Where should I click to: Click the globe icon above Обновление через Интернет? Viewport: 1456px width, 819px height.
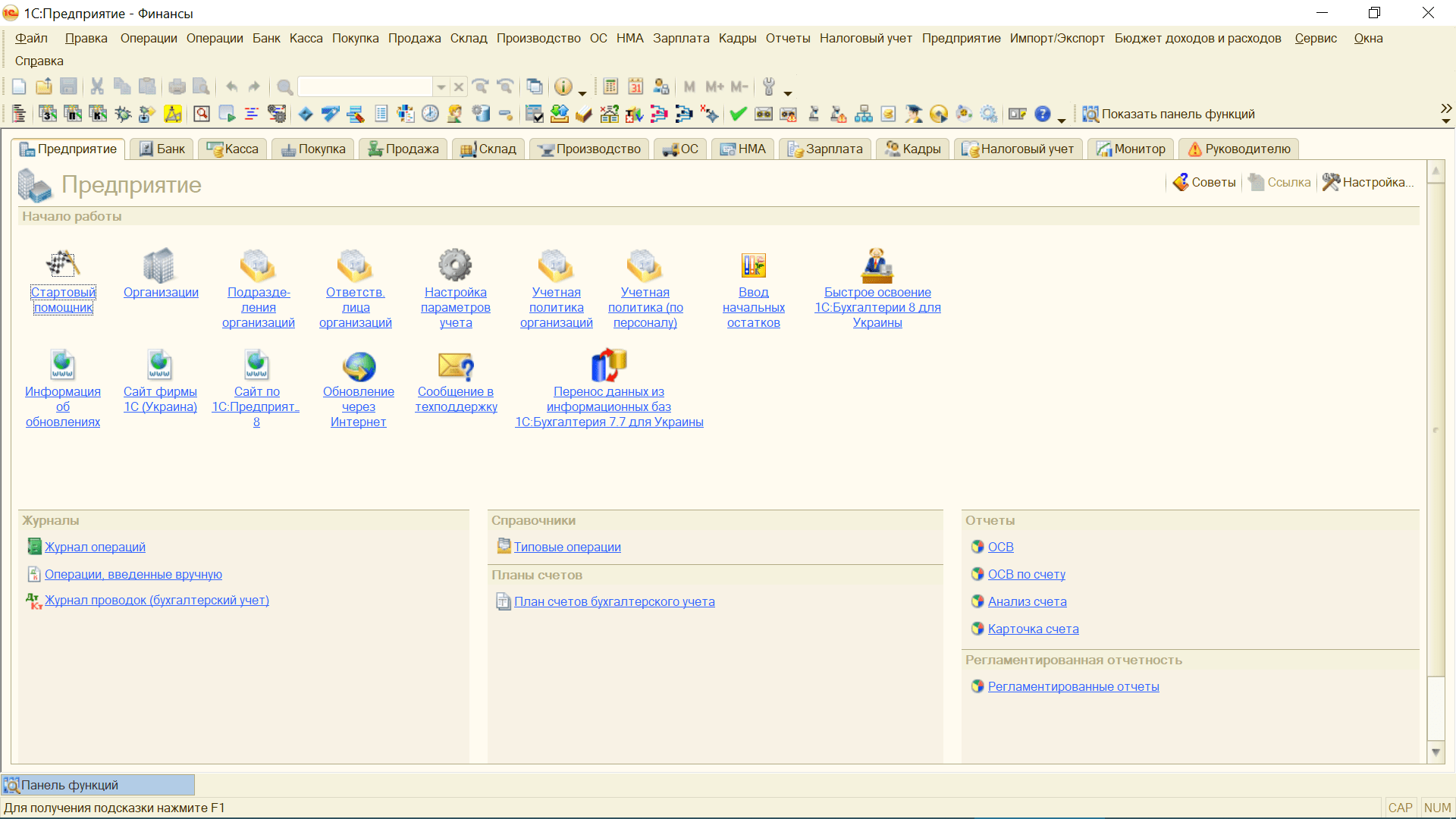tap(359, 366)
